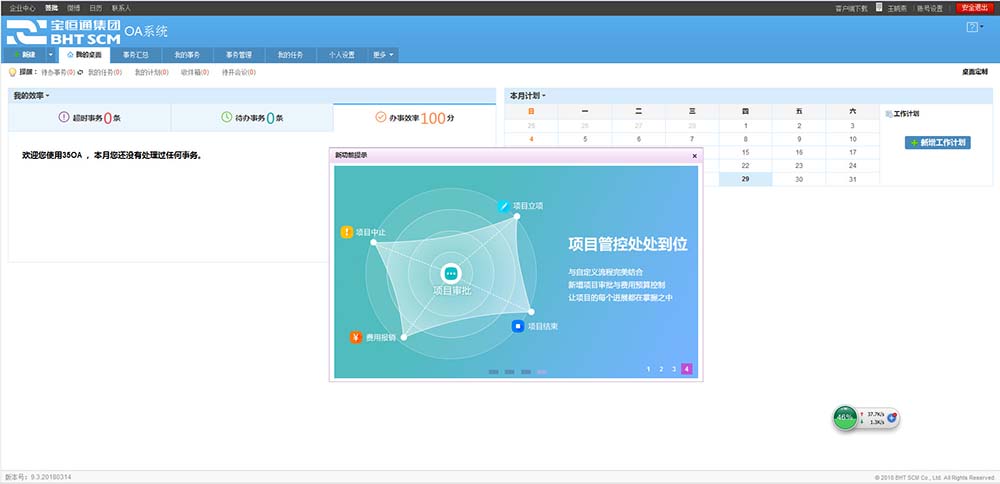Click the 桌面定制 link
Screen dimensions: 1000x484
974,73
